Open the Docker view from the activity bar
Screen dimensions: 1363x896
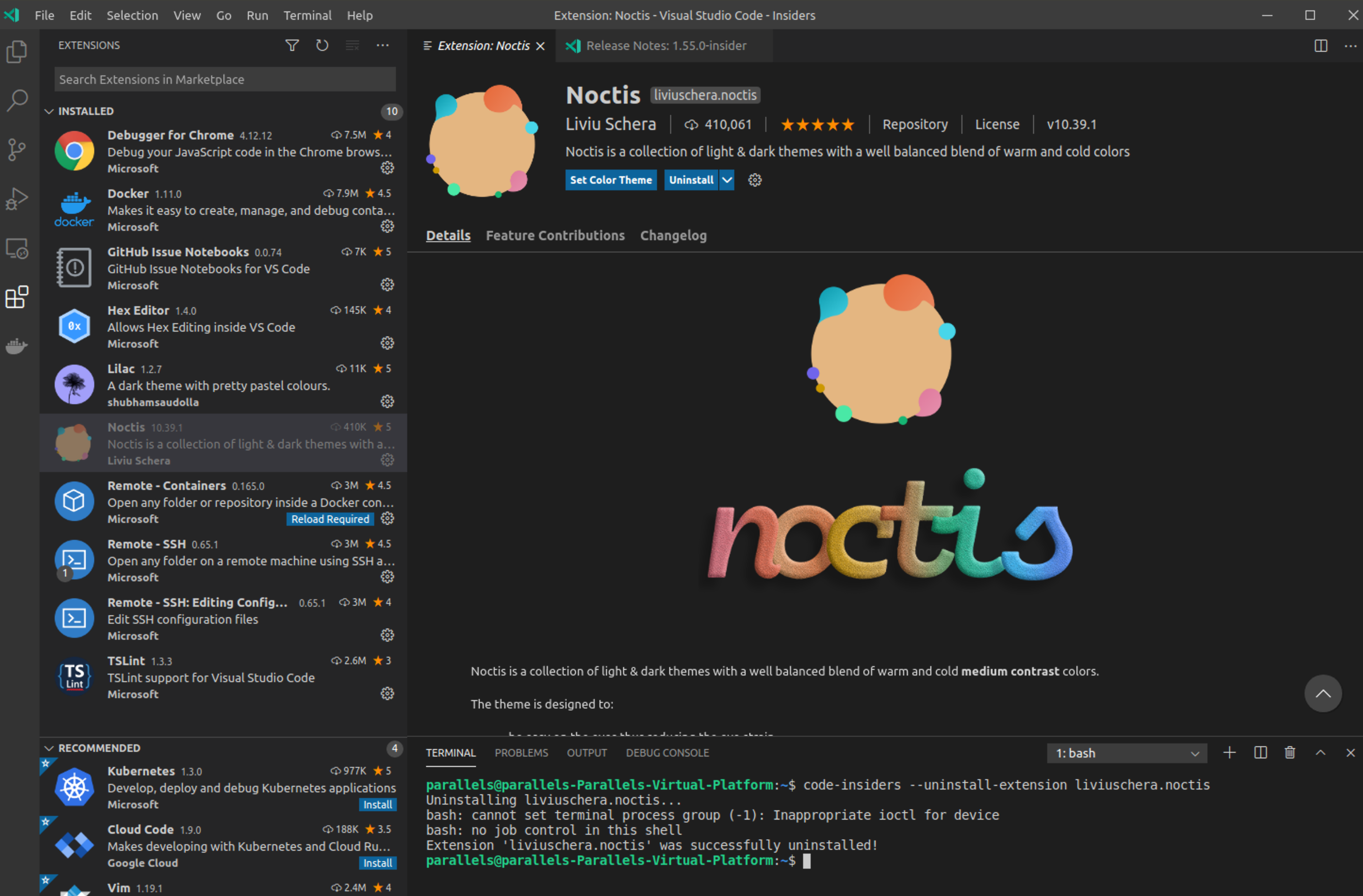pyautogui.click(x=16, y=345)
